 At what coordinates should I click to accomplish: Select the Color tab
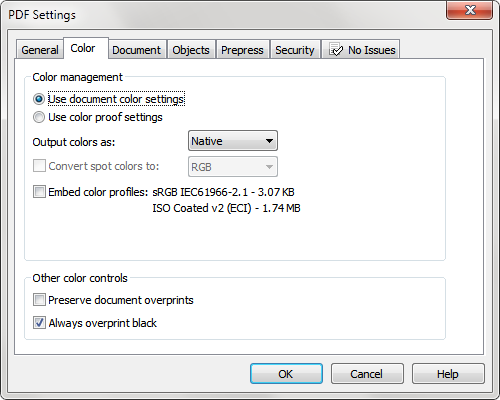[85, 48]
